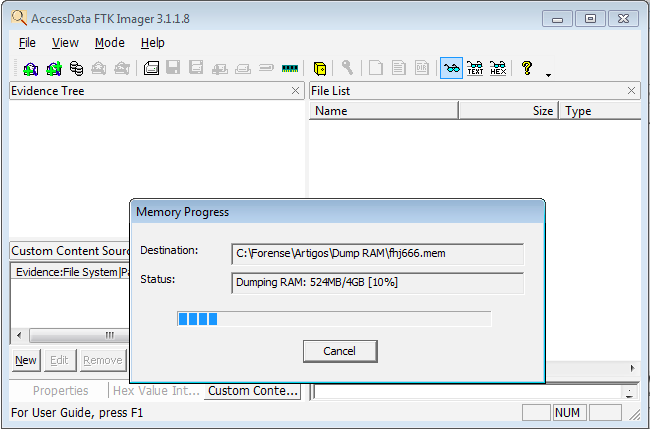Click file list scrollbar right arrow

coord(632,368)
